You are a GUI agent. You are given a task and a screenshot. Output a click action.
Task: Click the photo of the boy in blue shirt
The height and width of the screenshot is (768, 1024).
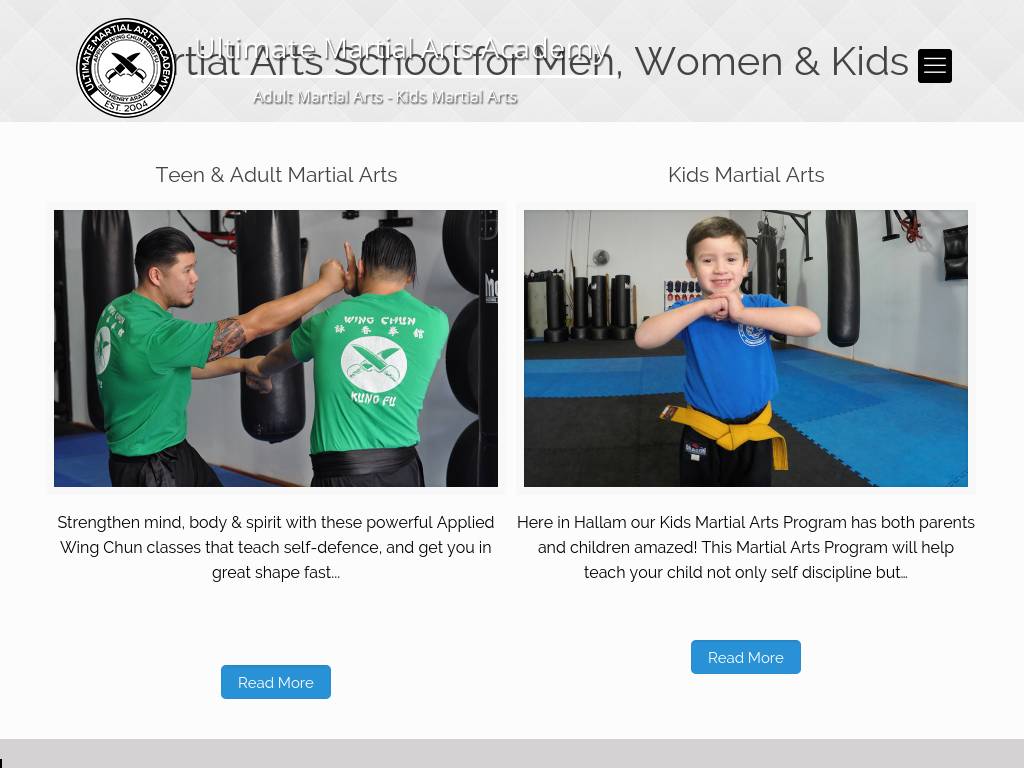(x=746, y=348)
